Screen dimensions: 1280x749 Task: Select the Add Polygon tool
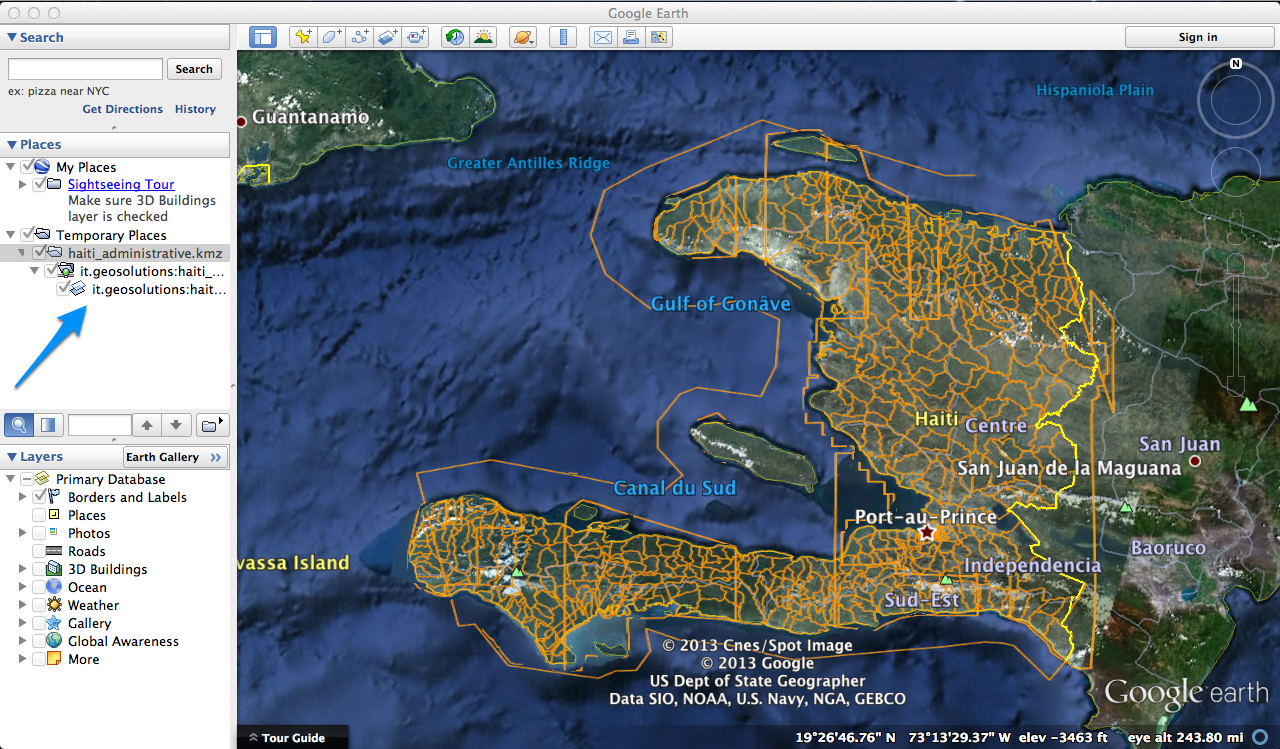[x=331, y=37]
